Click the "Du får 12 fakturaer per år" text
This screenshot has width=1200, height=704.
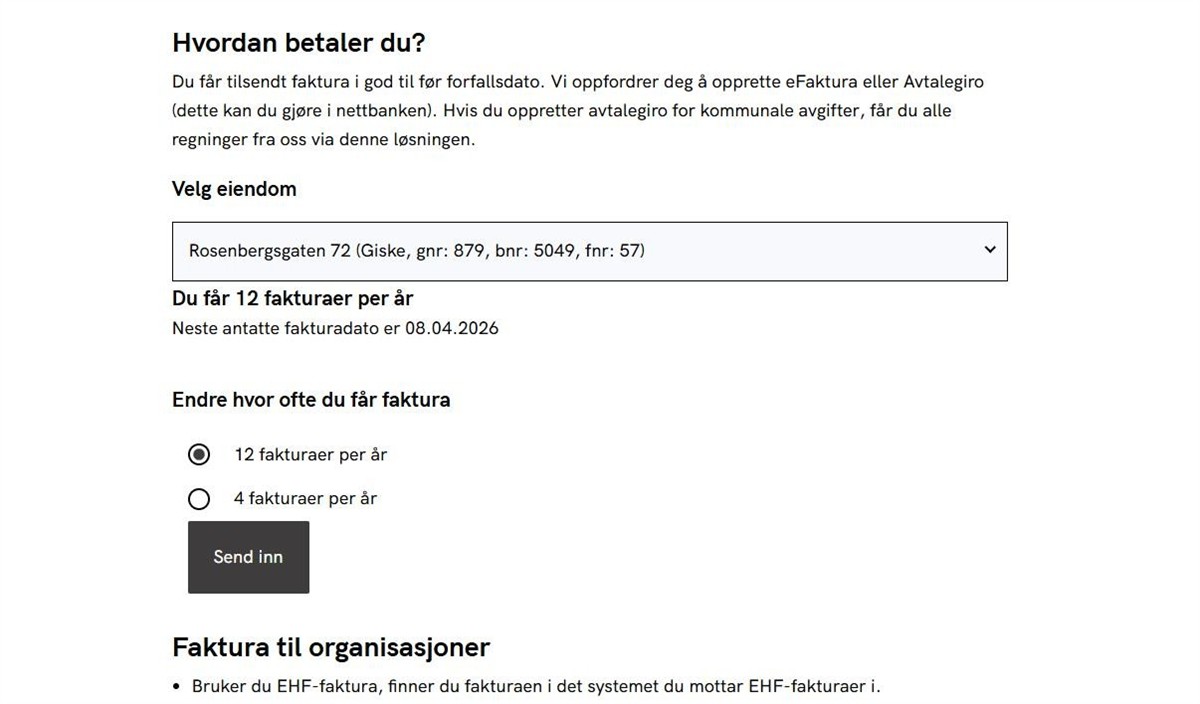pyautogui.click(x=292, y=298)
